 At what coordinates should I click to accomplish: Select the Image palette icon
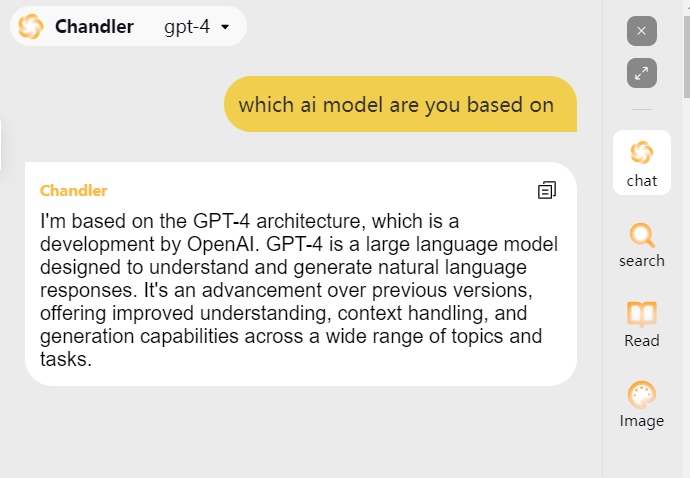(641, 395)
